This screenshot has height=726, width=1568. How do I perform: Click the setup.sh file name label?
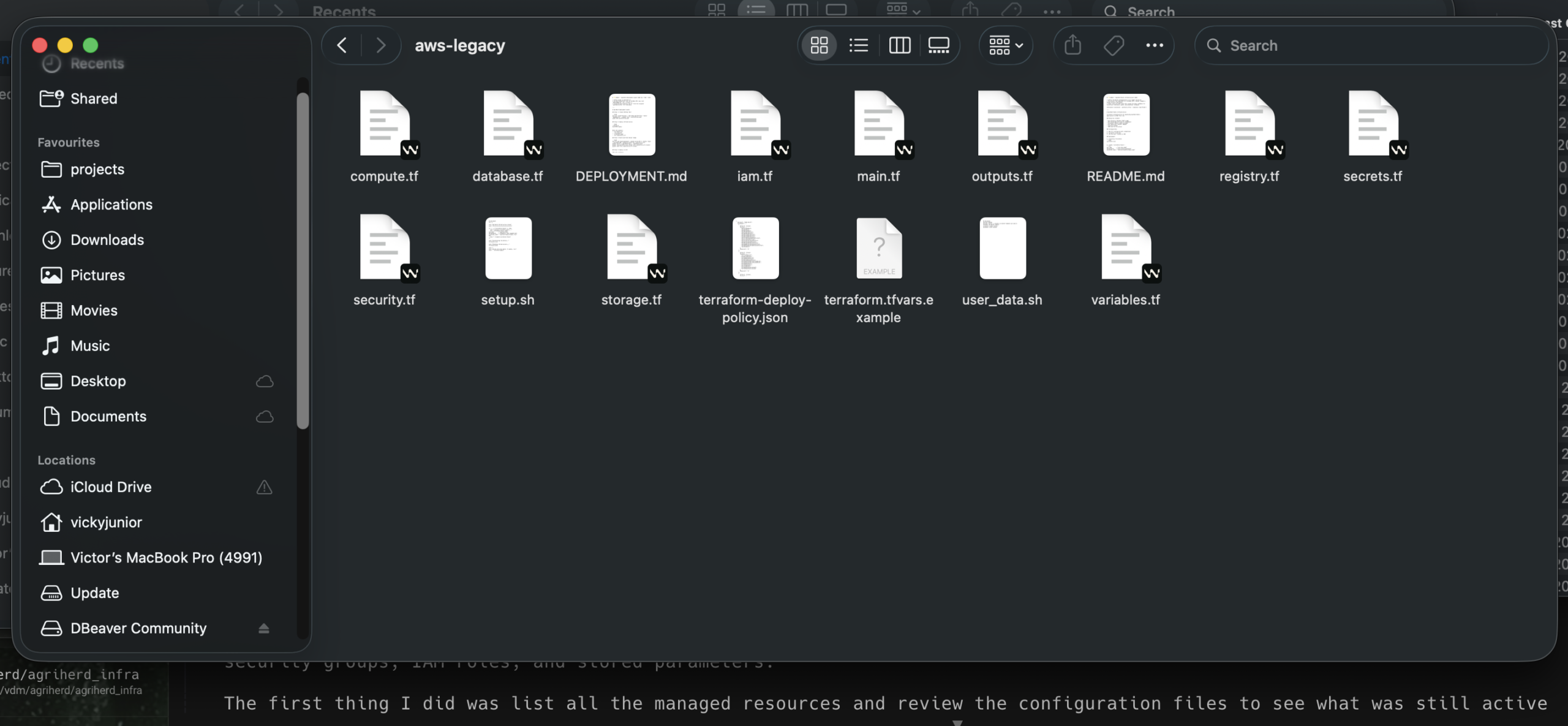(508, 300)
